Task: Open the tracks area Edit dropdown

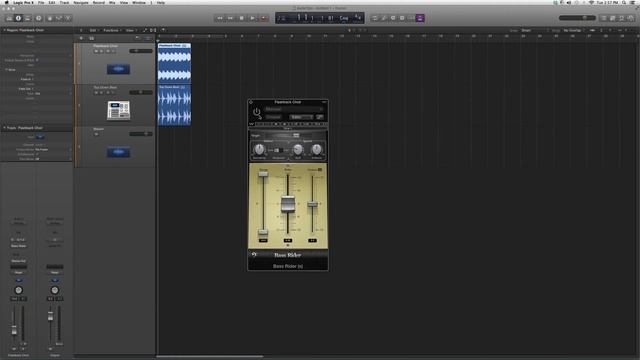Action: tap(94, 30)
